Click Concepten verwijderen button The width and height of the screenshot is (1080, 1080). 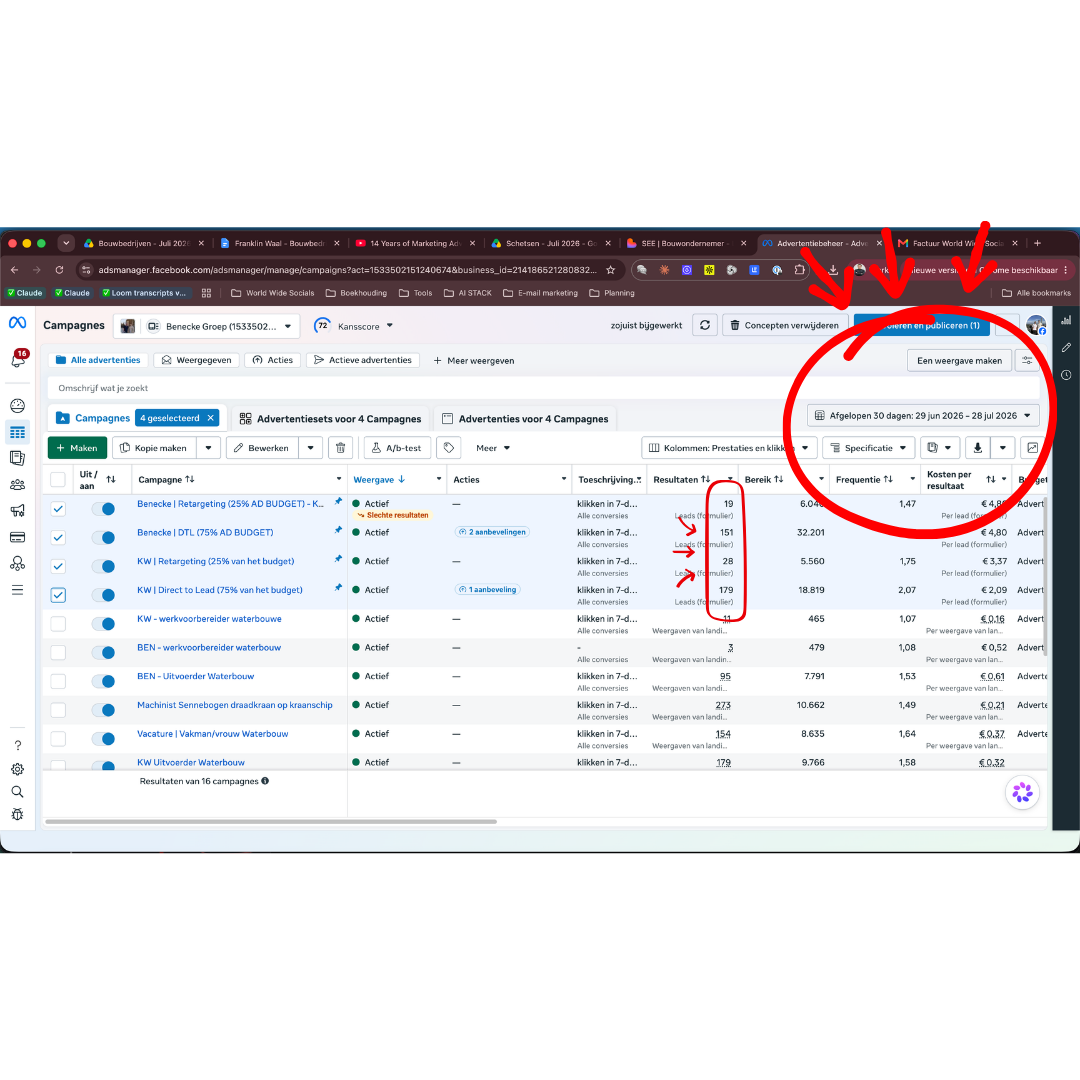[785, 325]
